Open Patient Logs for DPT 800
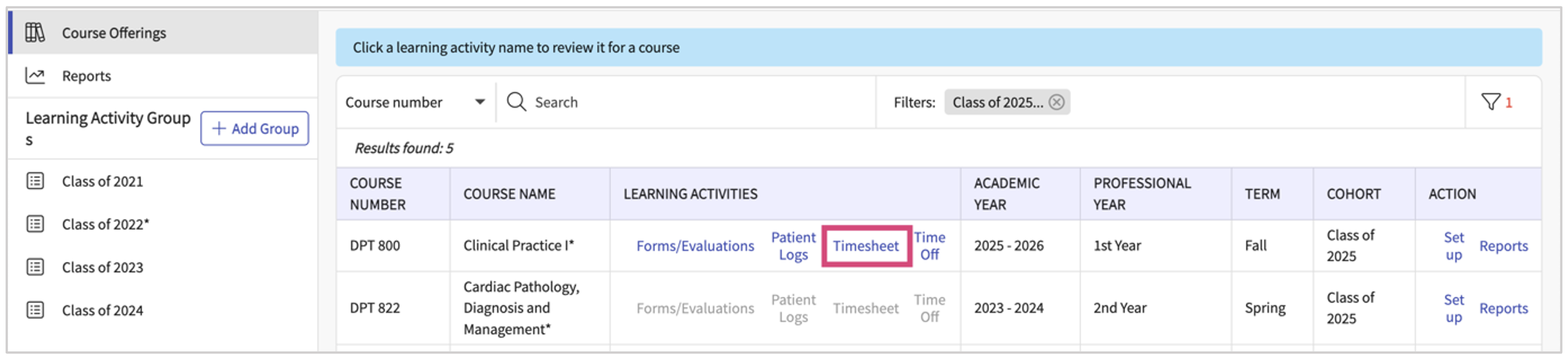Viewport: 1568px width, 361px height. point(793,246)
